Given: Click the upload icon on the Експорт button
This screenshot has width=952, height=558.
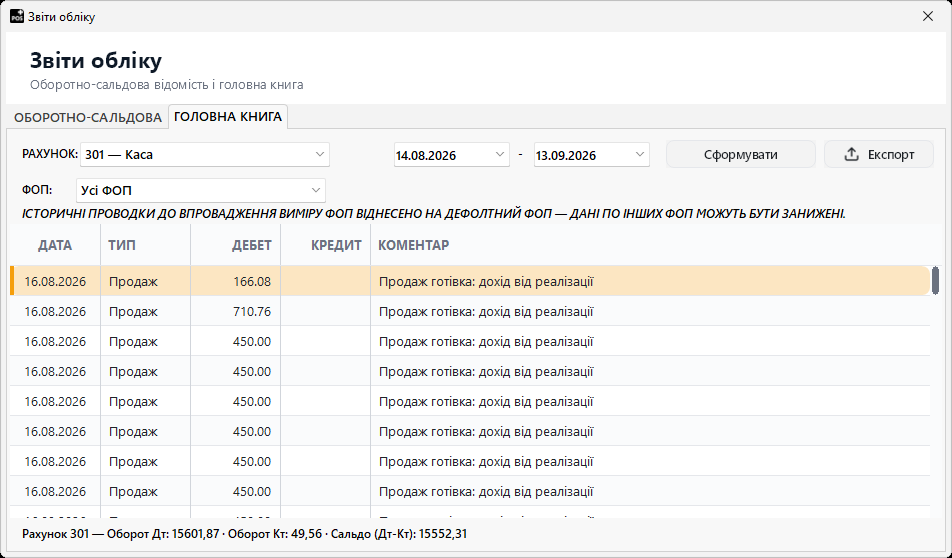Looking at the screenshot, I should (x=851, y=154).
